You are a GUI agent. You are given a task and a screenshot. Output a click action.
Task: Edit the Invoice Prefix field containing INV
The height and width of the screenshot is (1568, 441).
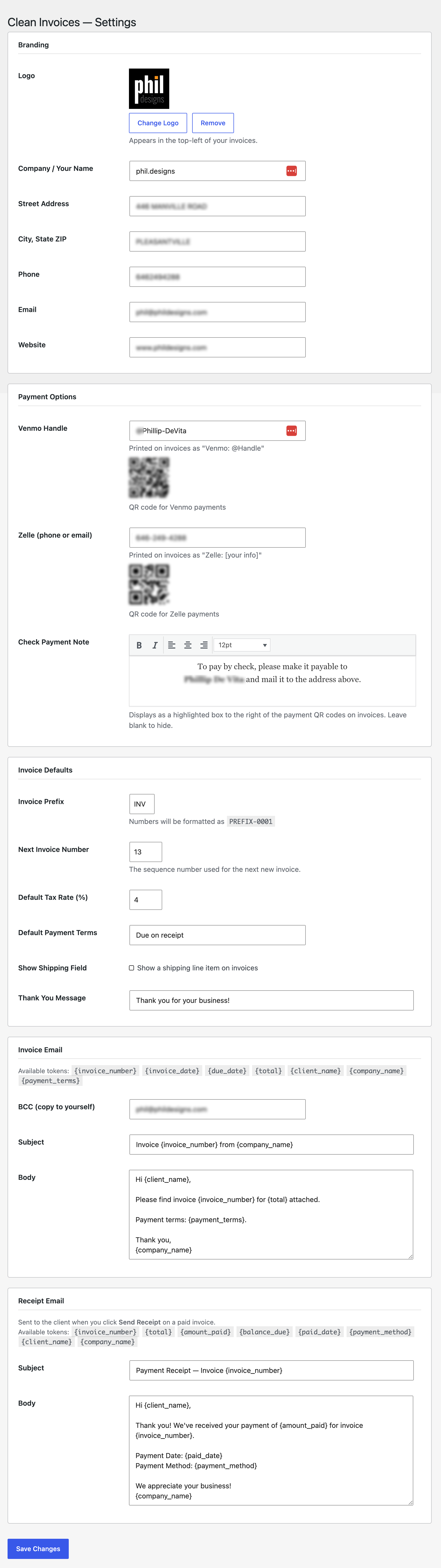point(142,804)
